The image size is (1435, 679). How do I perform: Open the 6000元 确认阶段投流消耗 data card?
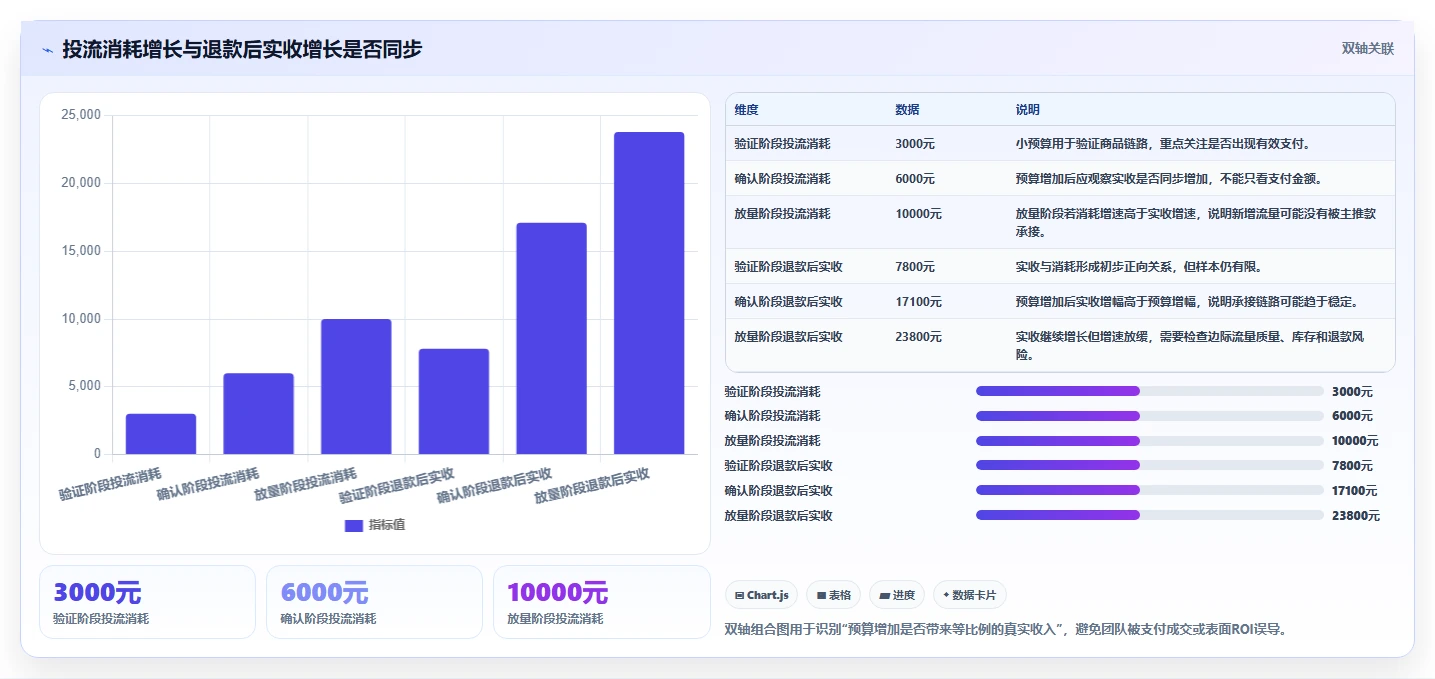[x=374, y=602]
